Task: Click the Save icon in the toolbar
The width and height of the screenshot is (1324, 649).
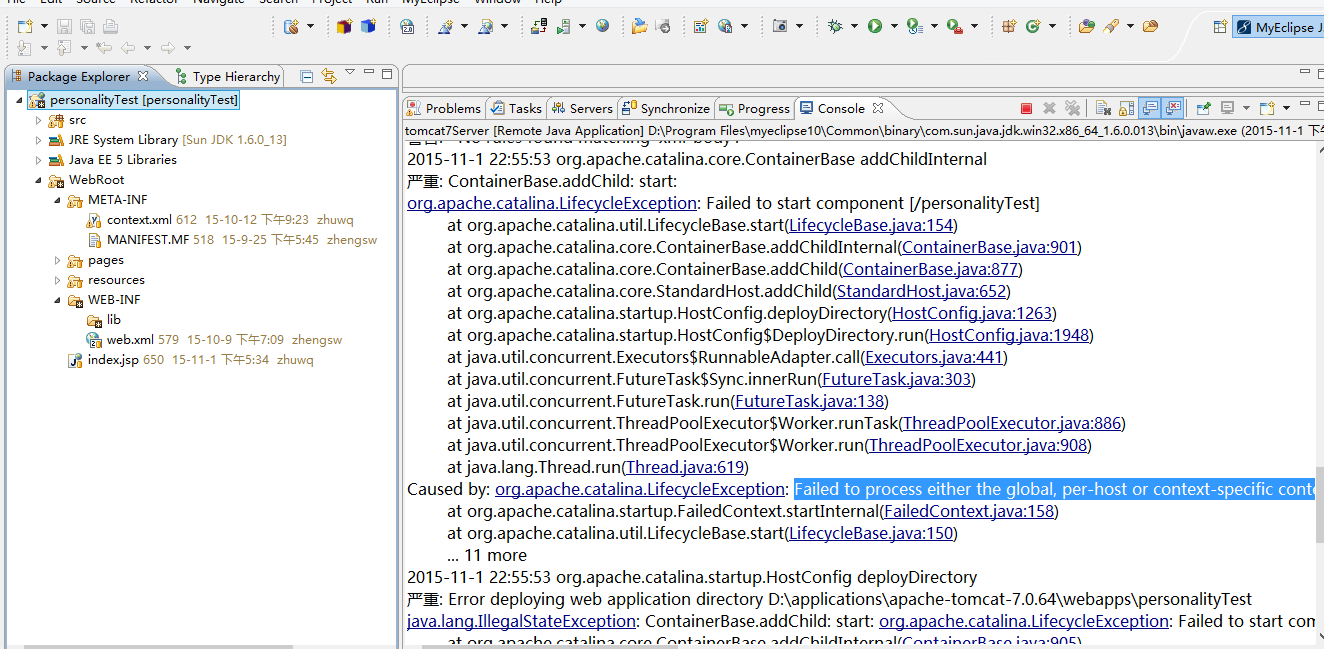Action: [x=64, y=27]
